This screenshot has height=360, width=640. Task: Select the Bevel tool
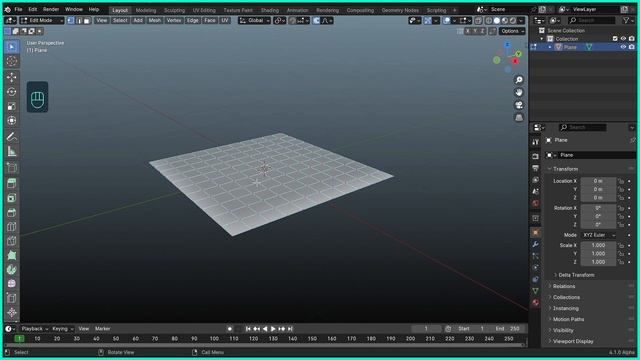click(x=12, y=212)
